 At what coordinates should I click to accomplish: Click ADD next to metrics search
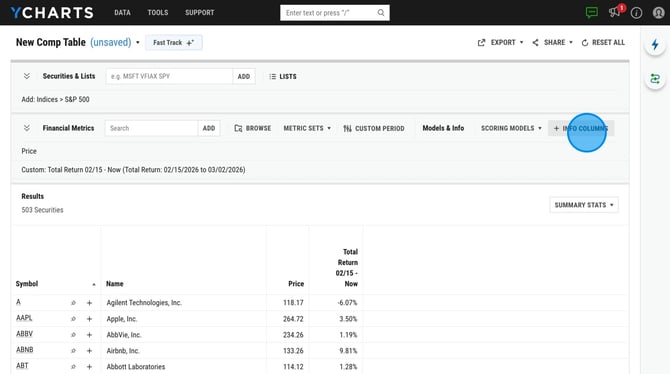pyautogui.click(x=209, y=128)
